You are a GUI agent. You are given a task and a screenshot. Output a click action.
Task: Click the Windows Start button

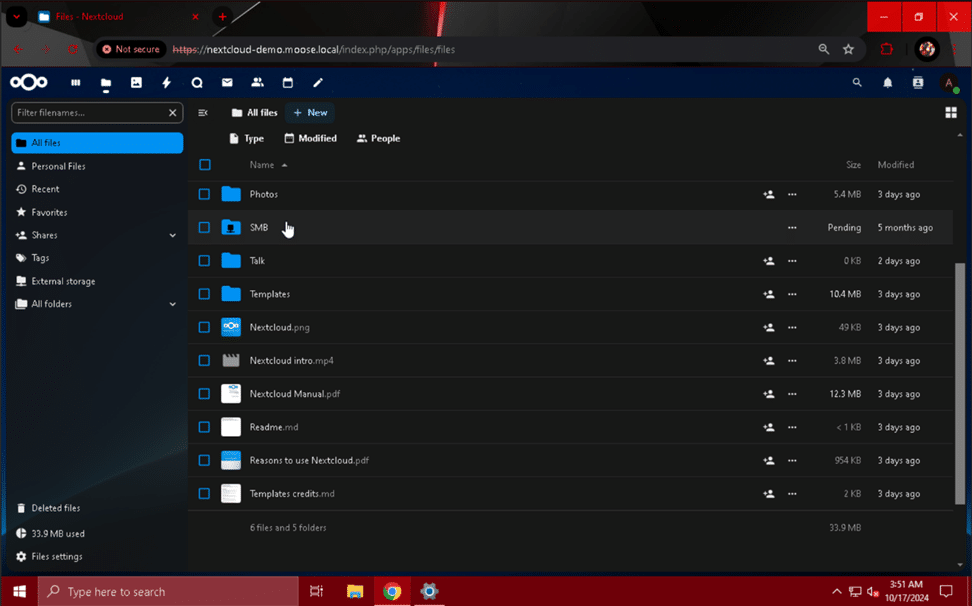pyautogui.click(x=19, y=591)
